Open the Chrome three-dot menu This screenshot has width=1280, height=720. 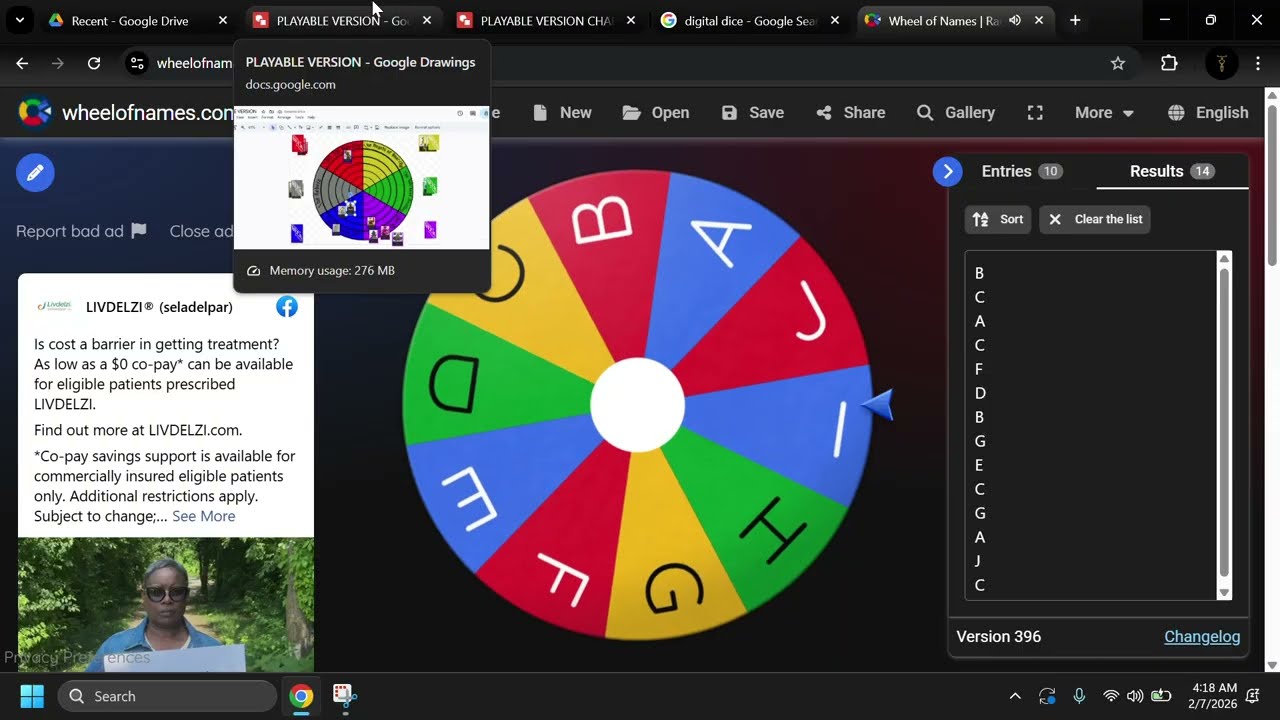[x=1257, y=63]
